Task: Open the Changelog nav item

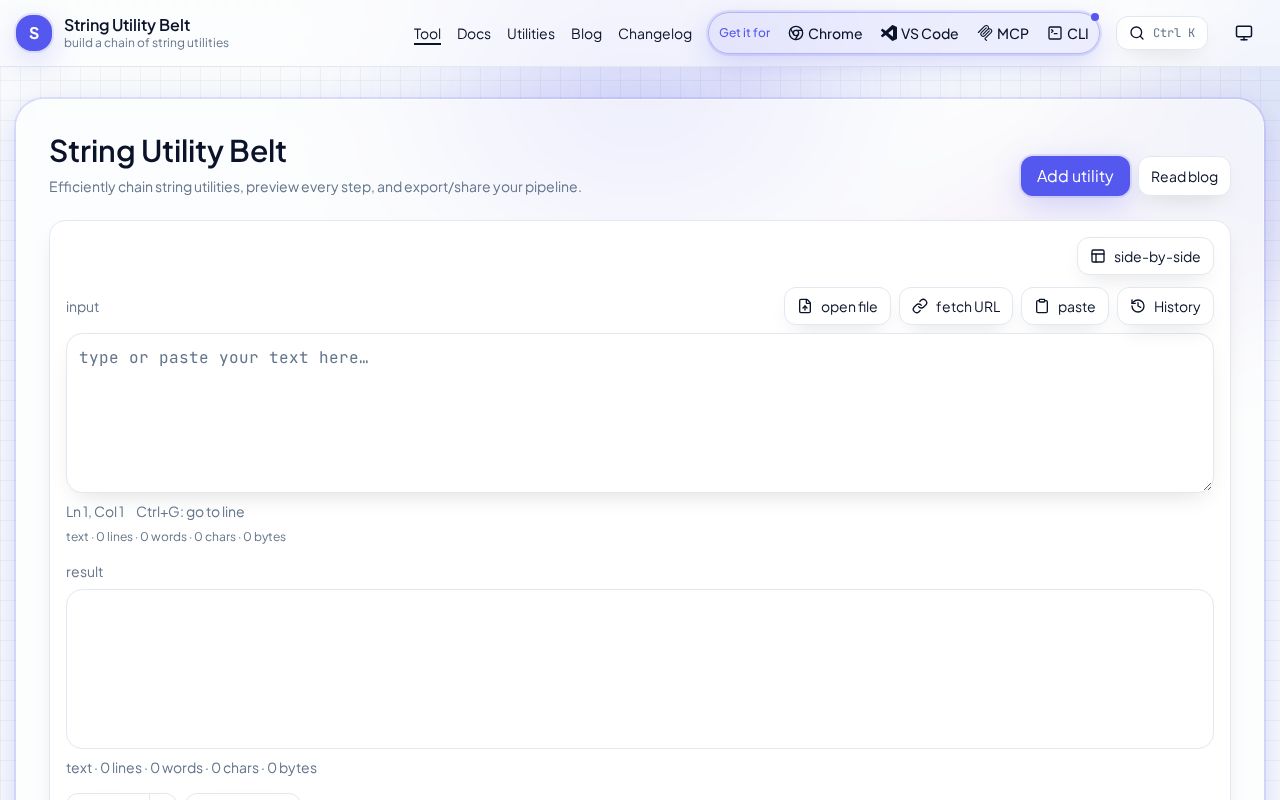Action: coord(655,33)
